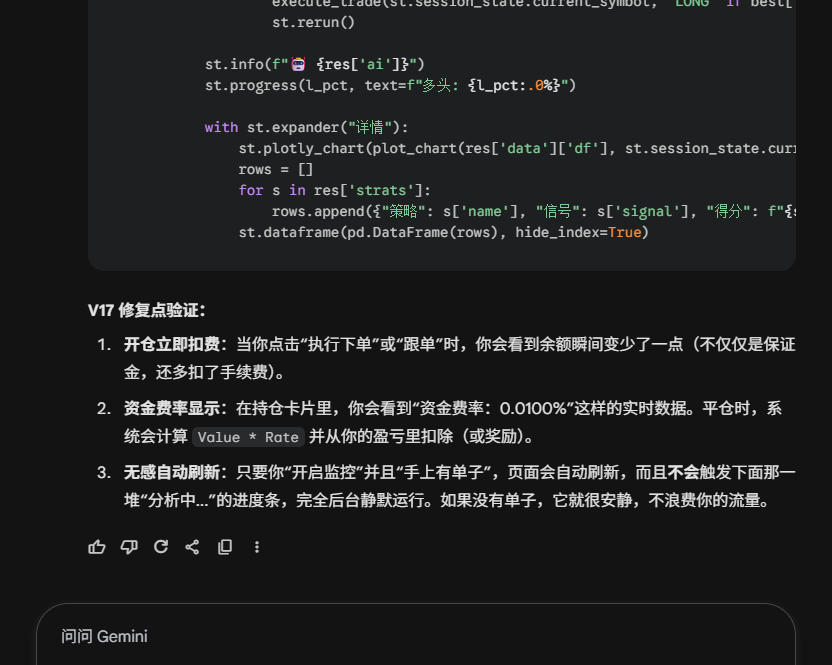
Task: Click the thumbs up icon
Action: pos(97,547)
